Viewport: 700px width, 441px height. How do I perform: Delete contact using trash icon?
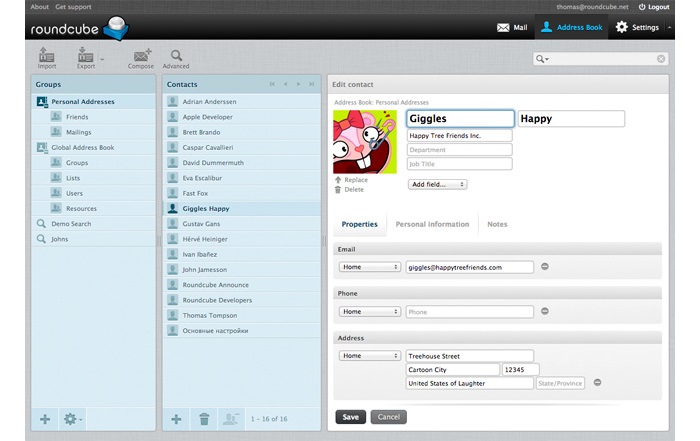tap(204, 420)
